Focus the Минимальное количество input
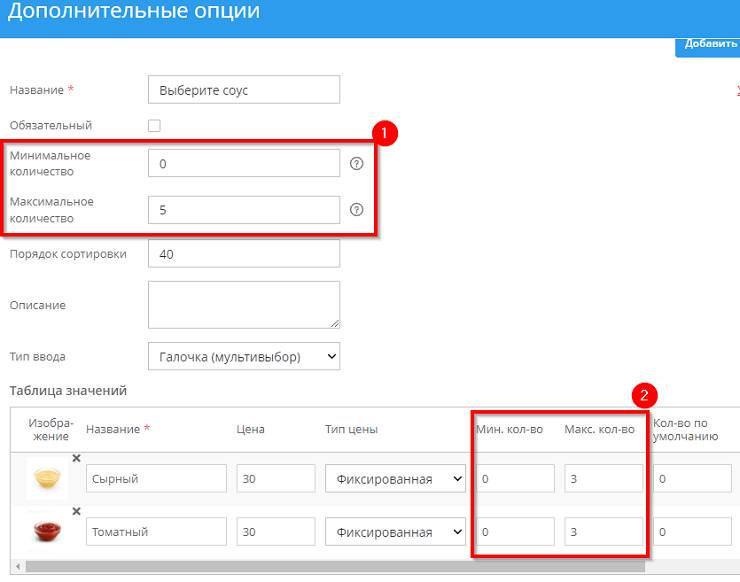The height and width of the screenshot is (582, 740). (243, 164)
